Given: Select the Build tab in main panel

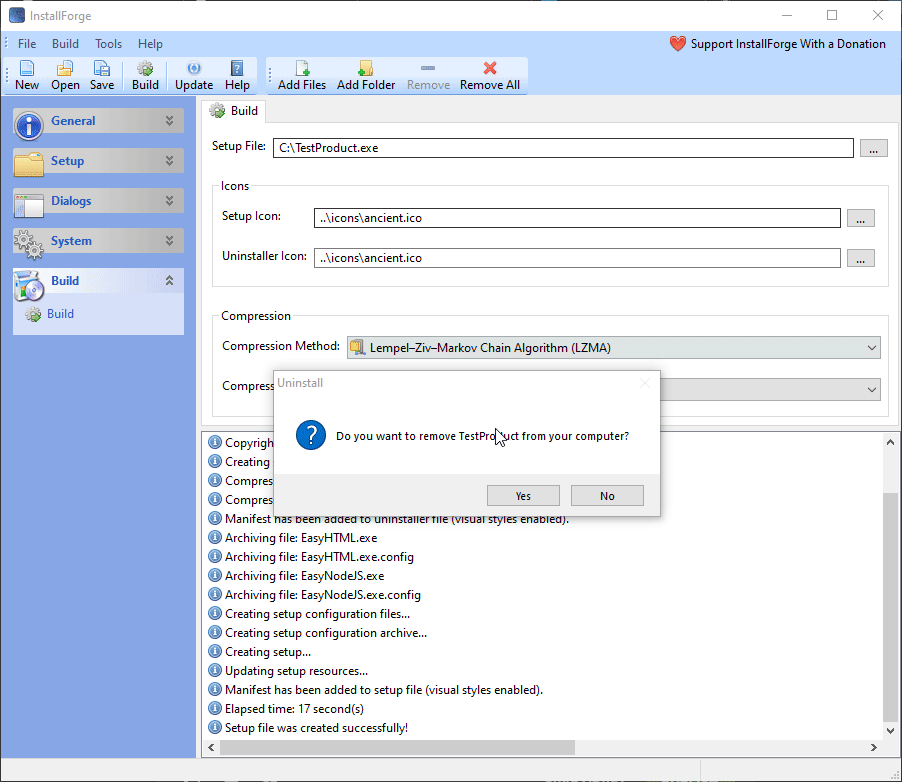Looking at the screenshot, I should 234,111.
